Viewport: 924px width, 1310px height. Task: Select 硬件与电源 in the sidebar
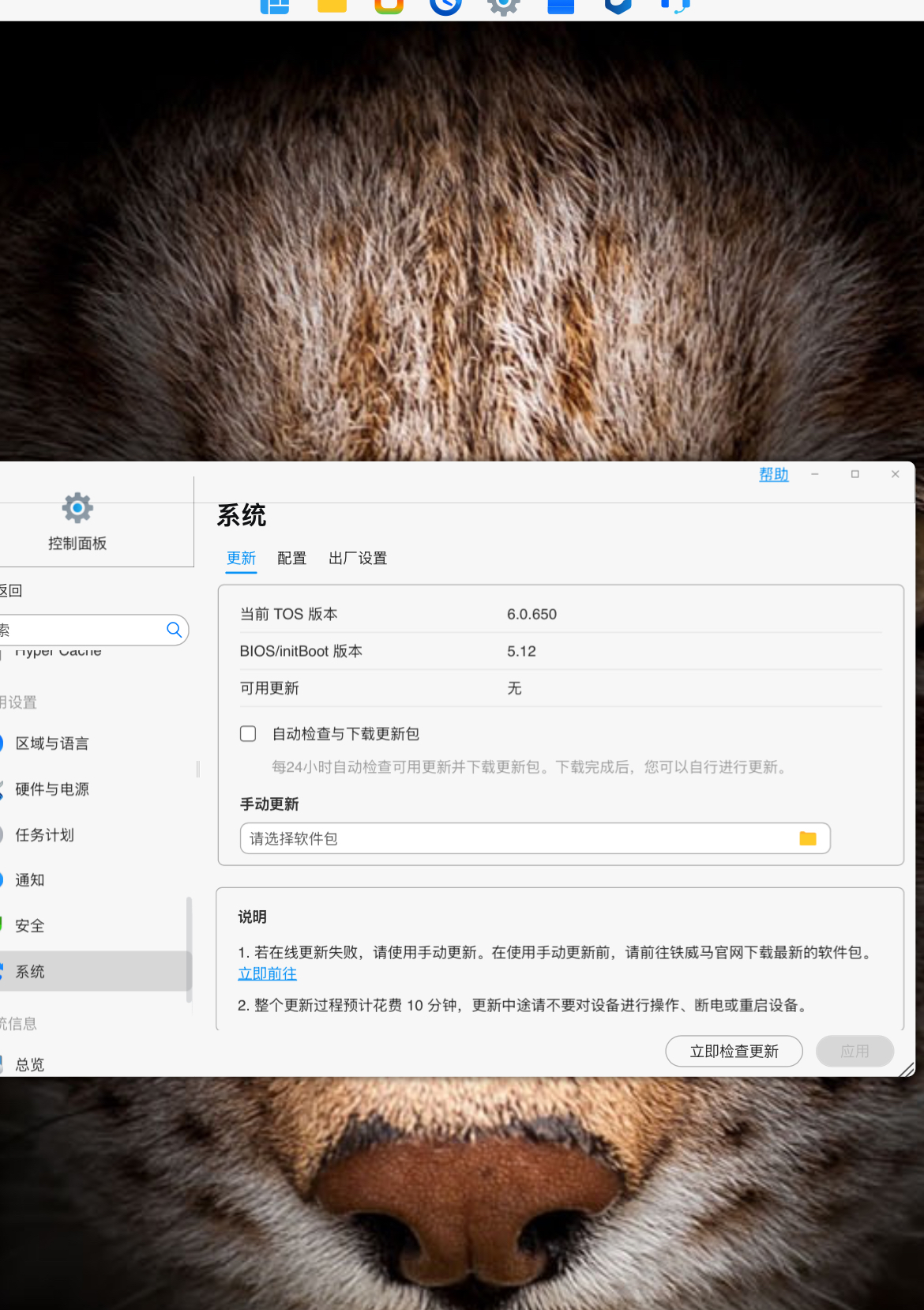(95, 789)
